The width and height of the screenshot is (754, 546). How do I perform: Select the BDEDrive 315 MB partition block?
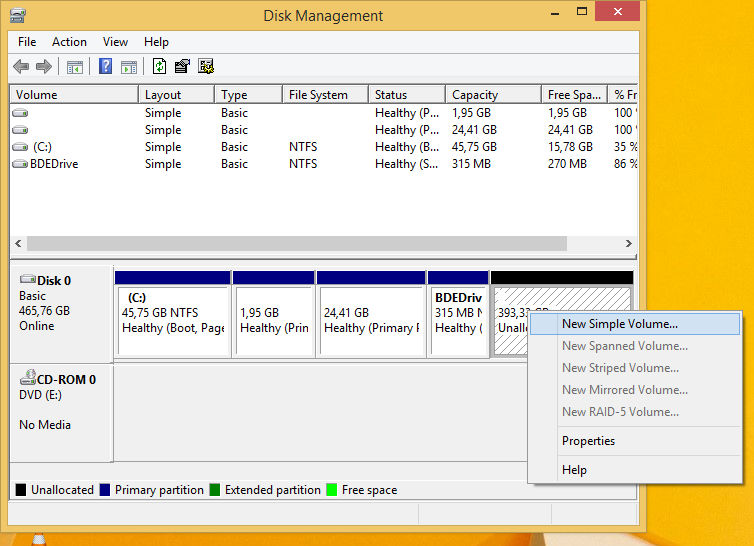pos(458,314)
